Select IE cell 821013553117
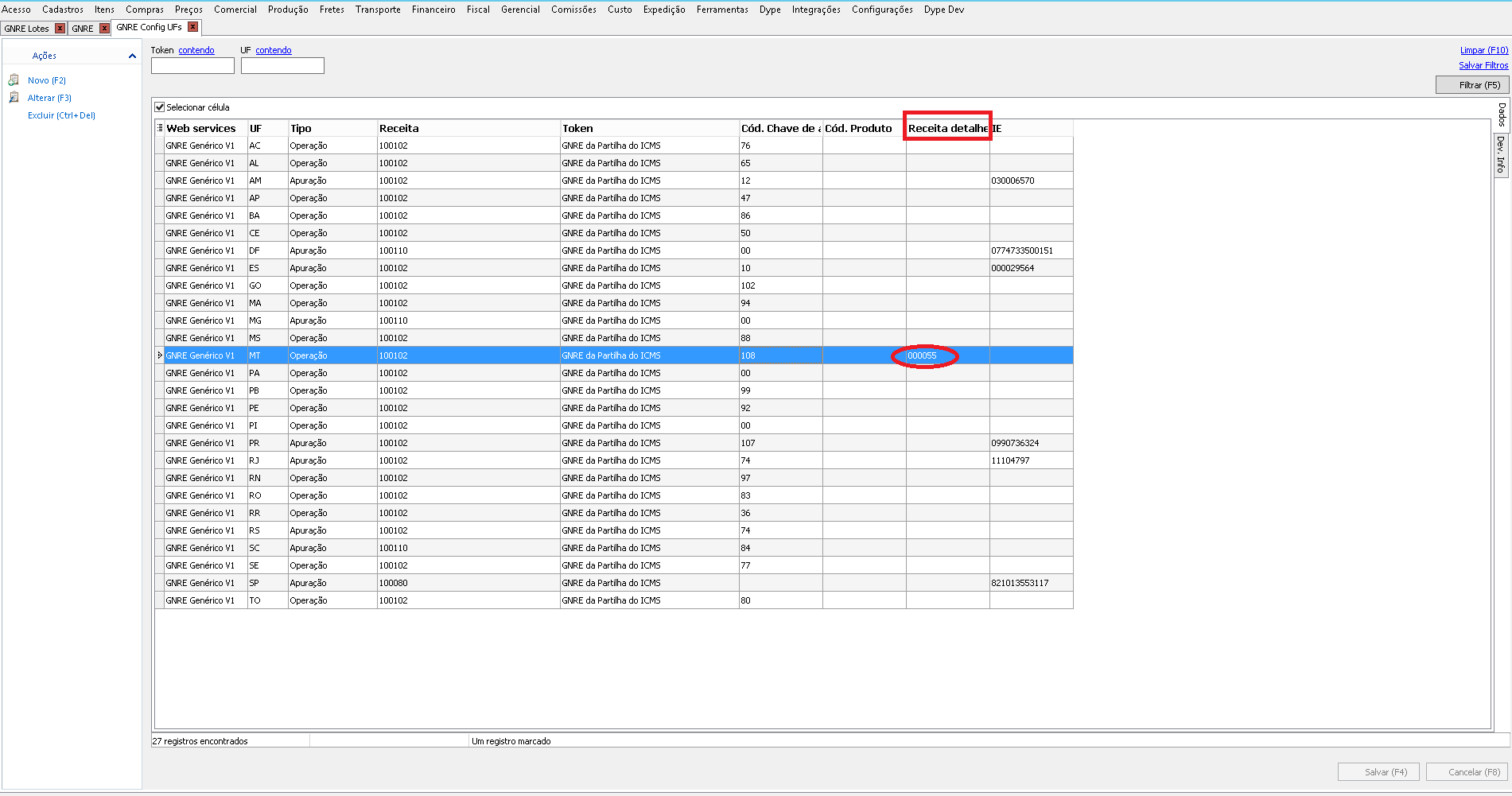The width and height of the screenshot is (1512, 796). 1032,583
